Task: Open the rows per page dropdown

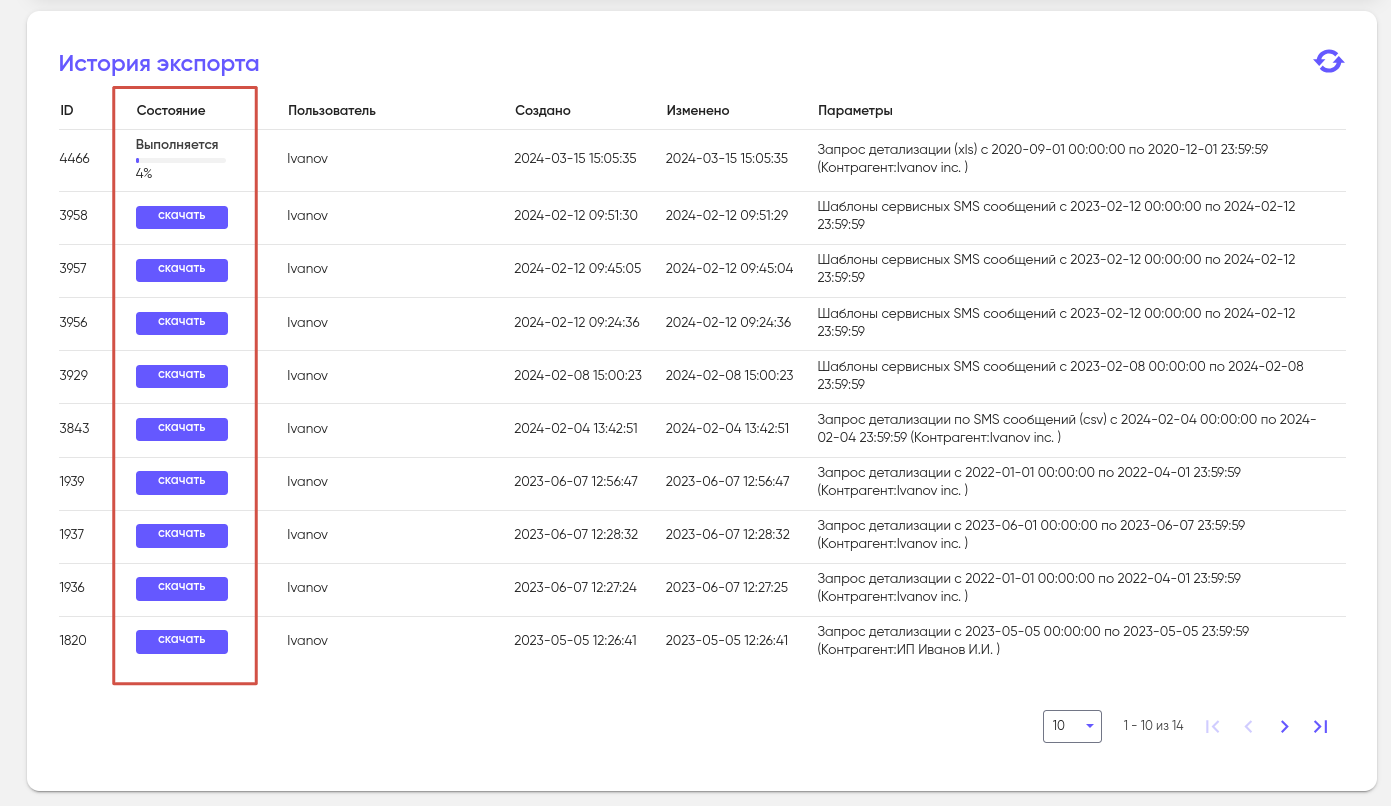Action: point(1072,726)
